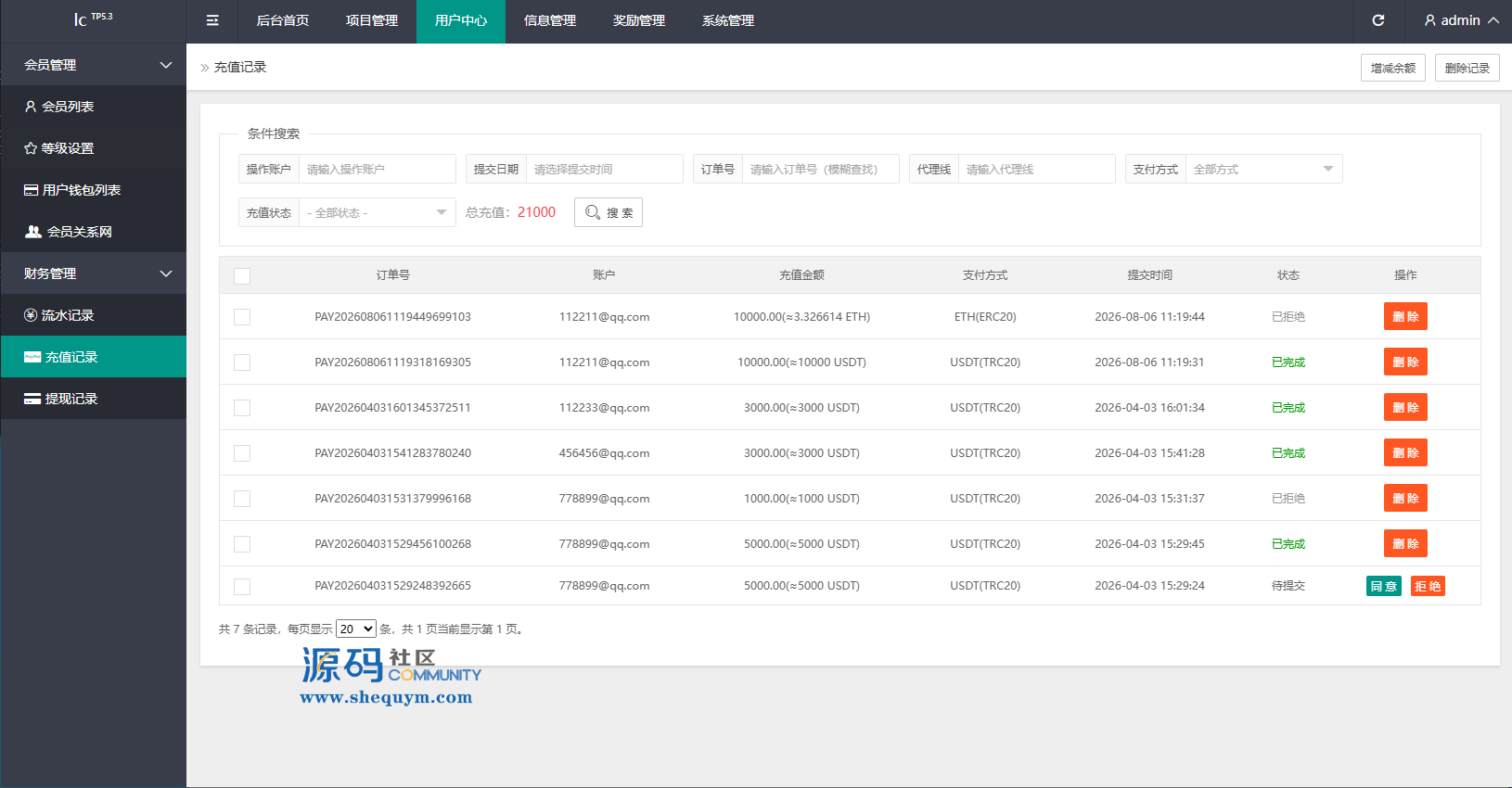This screenshot has width=1512, height=788.
Task: Delete the order submitted 2026-04-03 15:29:45
Action: coord(1405,543)
